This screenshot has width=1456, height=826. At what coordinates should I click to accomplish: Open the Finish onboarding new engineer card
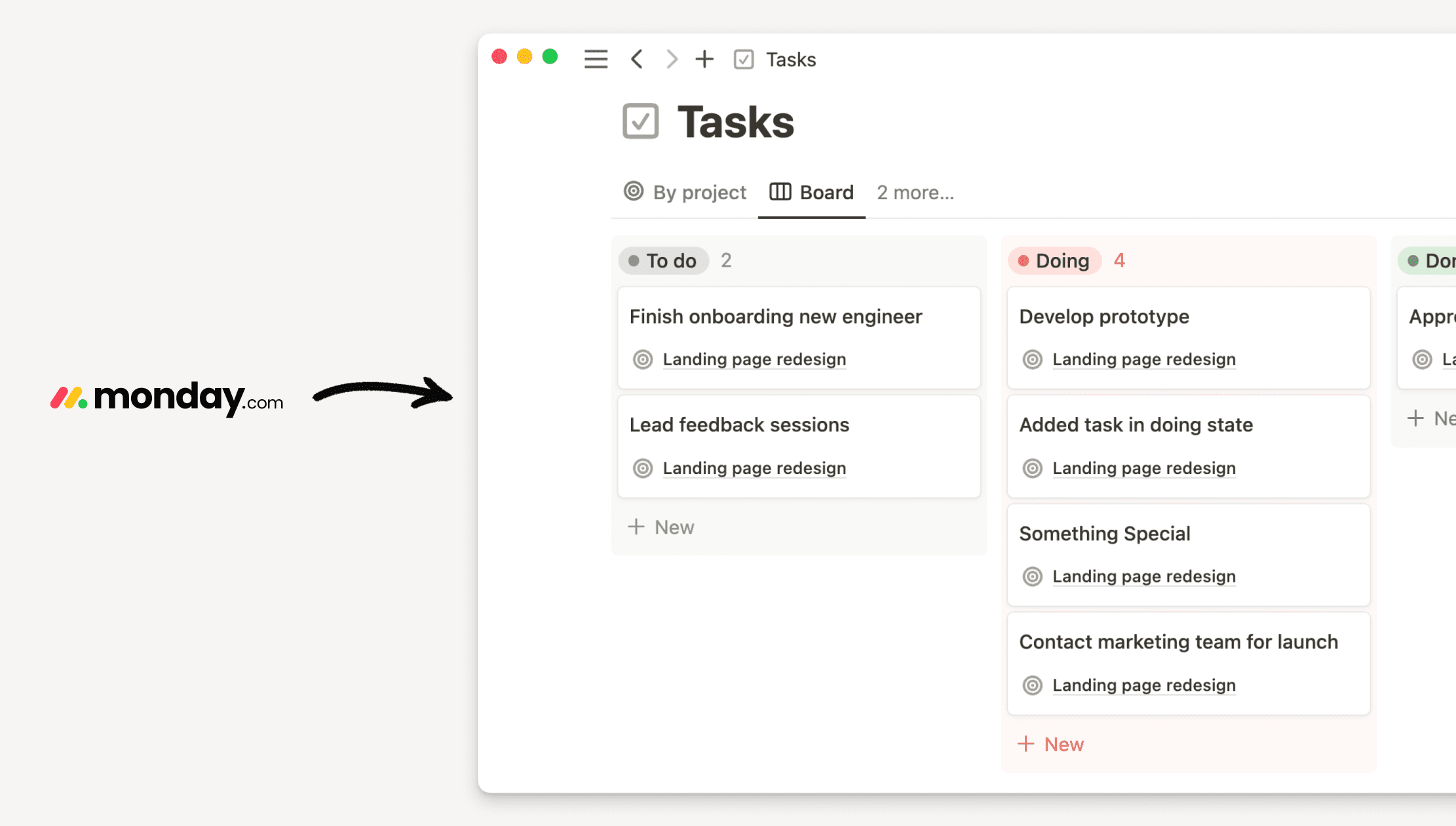(776, 317)
